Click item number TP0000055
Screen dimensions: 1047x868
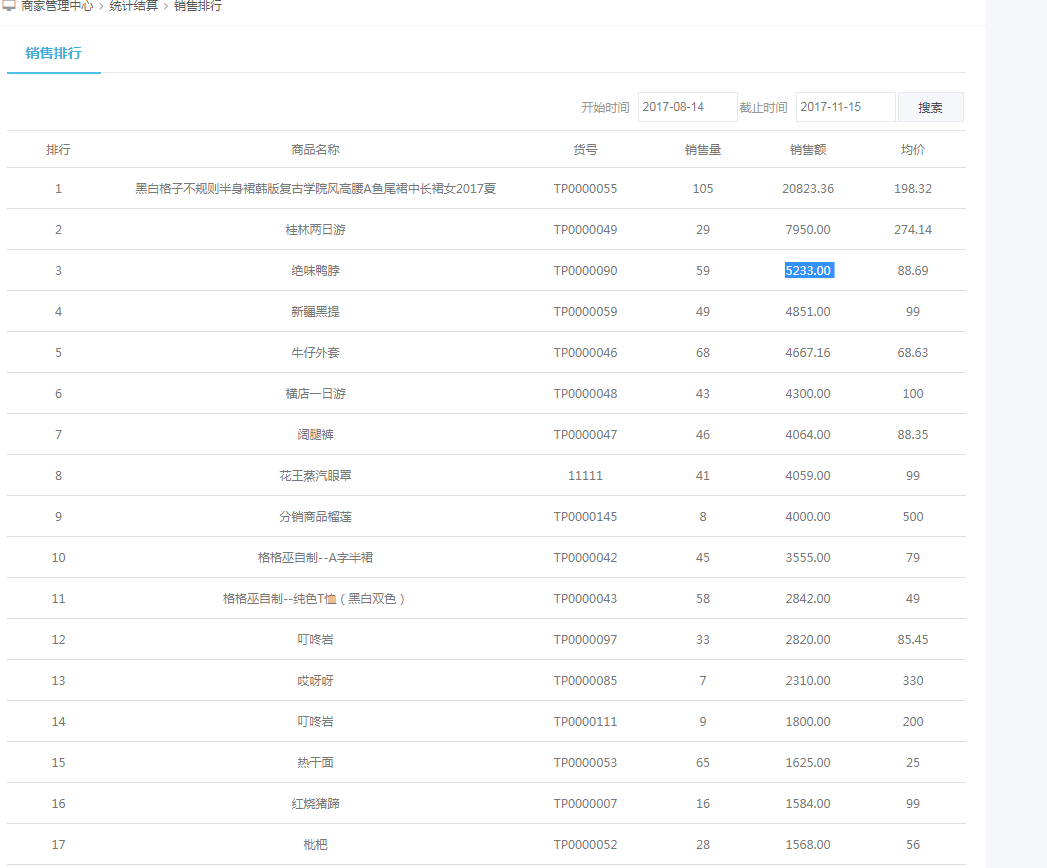[x=585, y=189]
